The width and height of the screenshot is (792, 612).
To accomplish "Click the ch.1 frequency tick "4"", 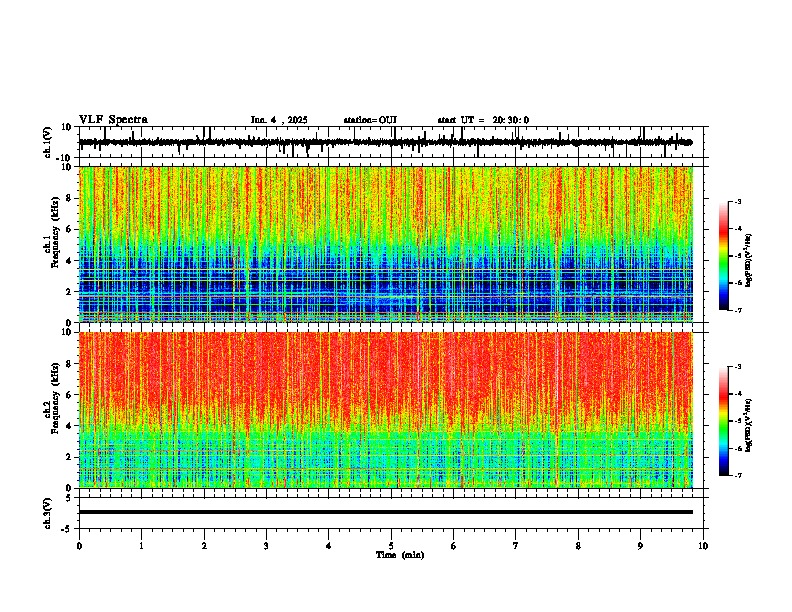I will 69,261.
